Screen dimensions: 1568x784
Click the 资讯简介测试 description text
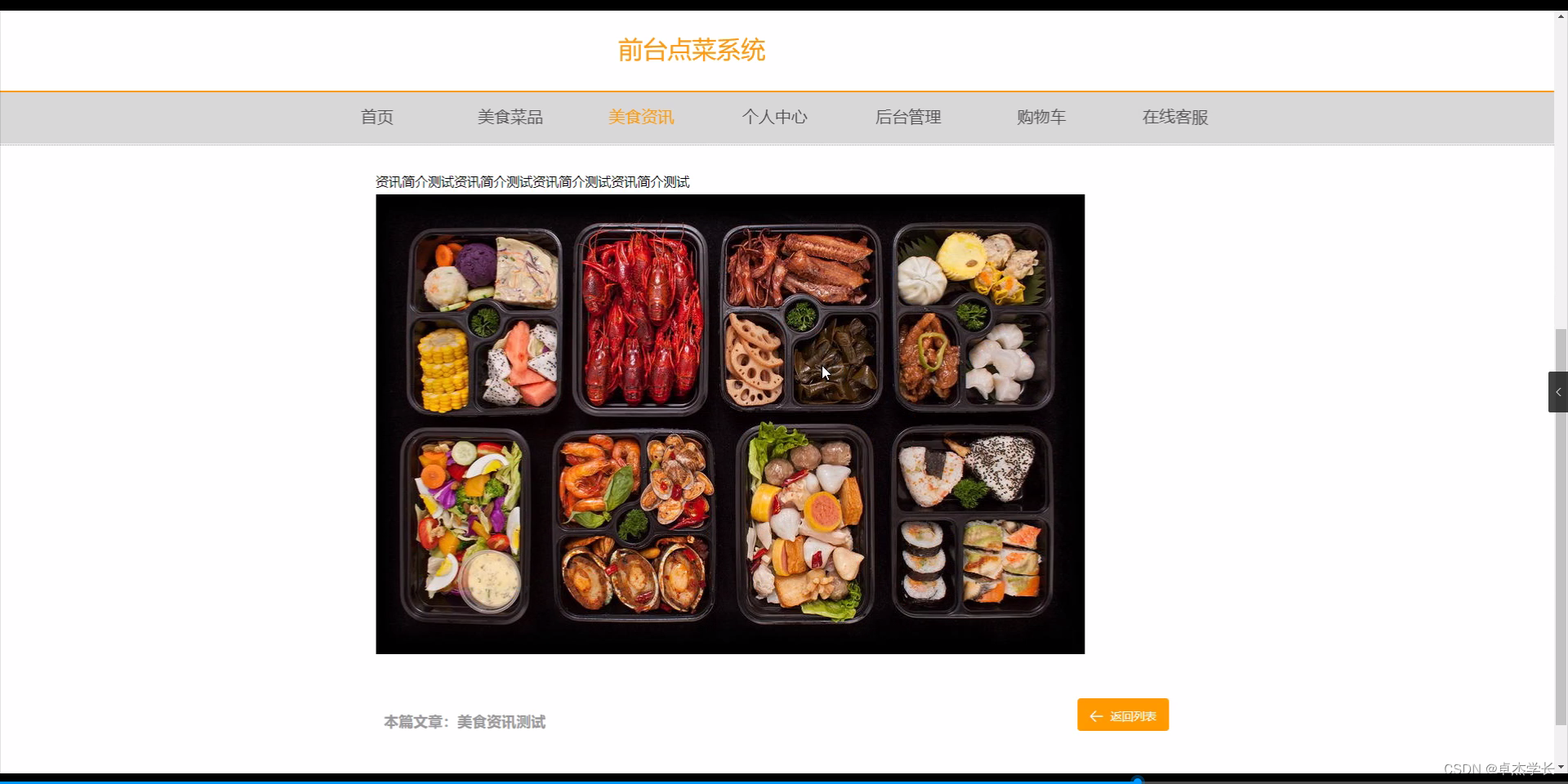[532, 181]
